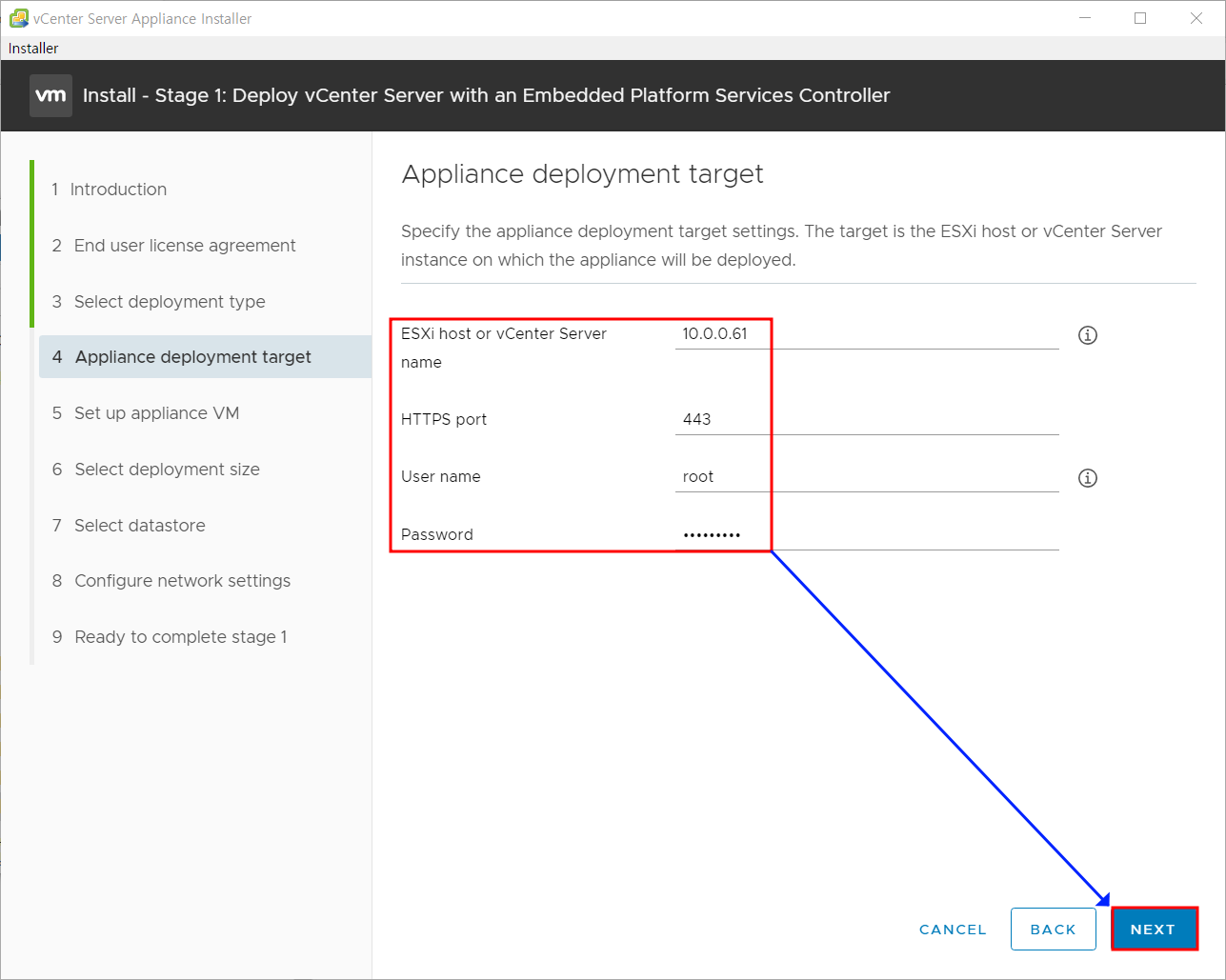Click the BACK button

pos(1053,930)
